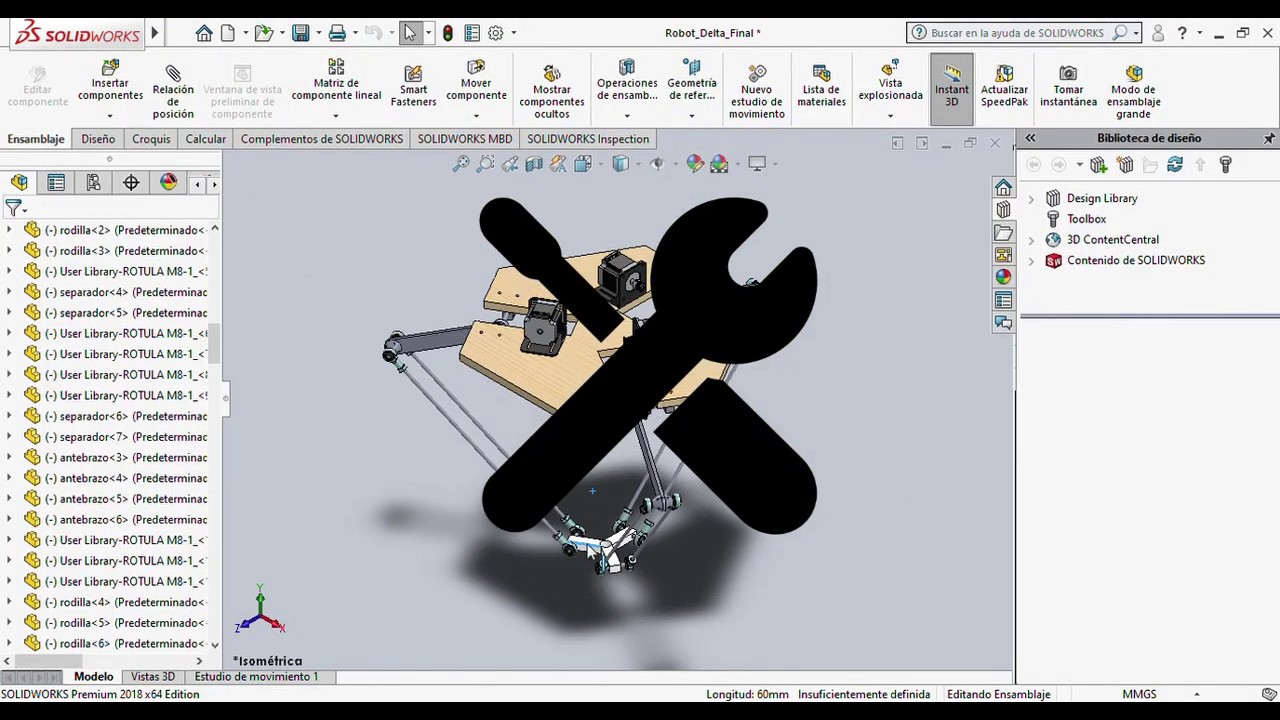The image size is (1280, 720).
Task: Click the Rebuild traffic light icon
Action: coord(447,33)
